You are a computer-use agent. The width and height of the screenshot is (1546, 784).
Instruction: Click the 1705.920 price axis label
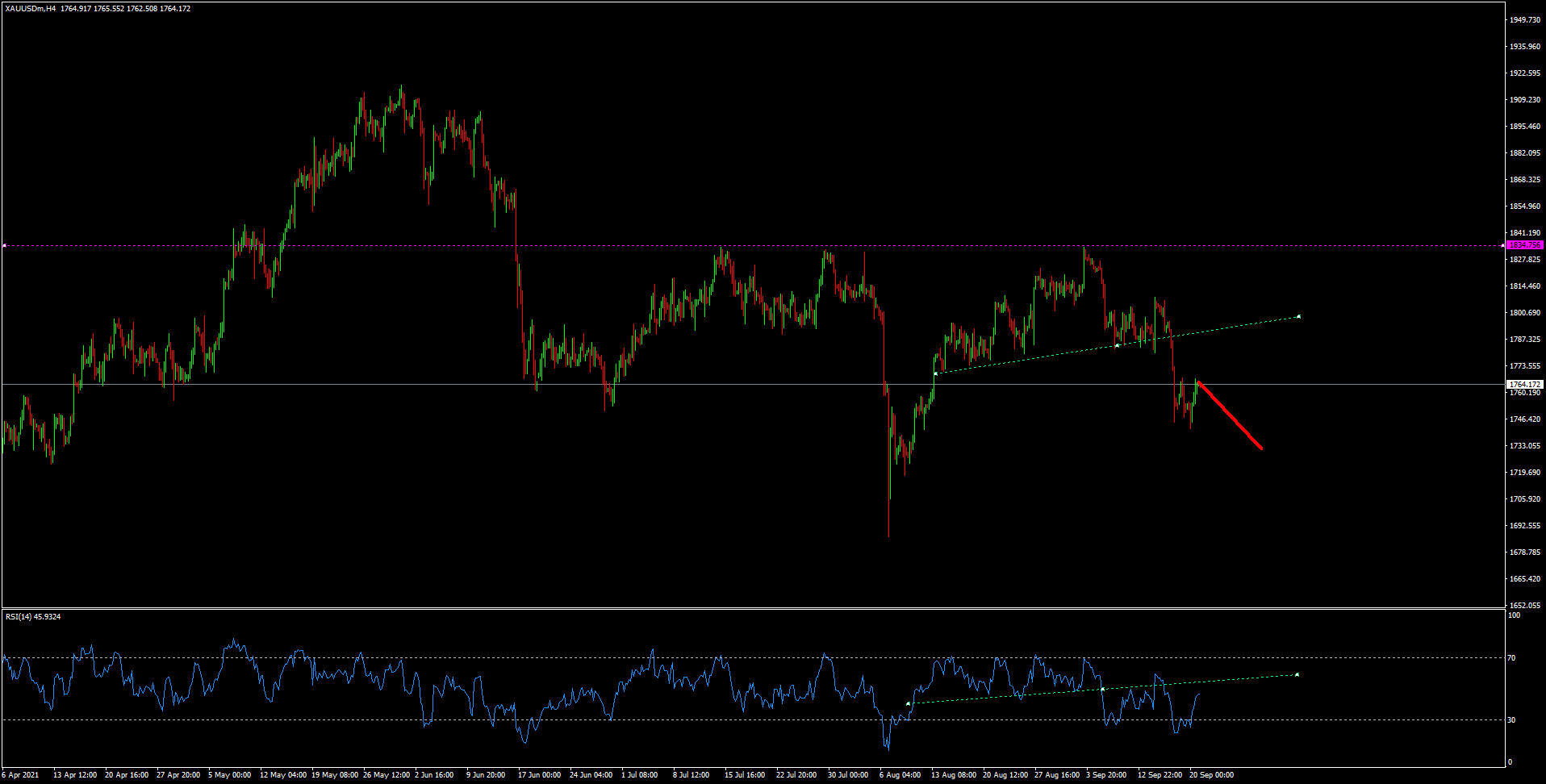[x=1525, y=499]
